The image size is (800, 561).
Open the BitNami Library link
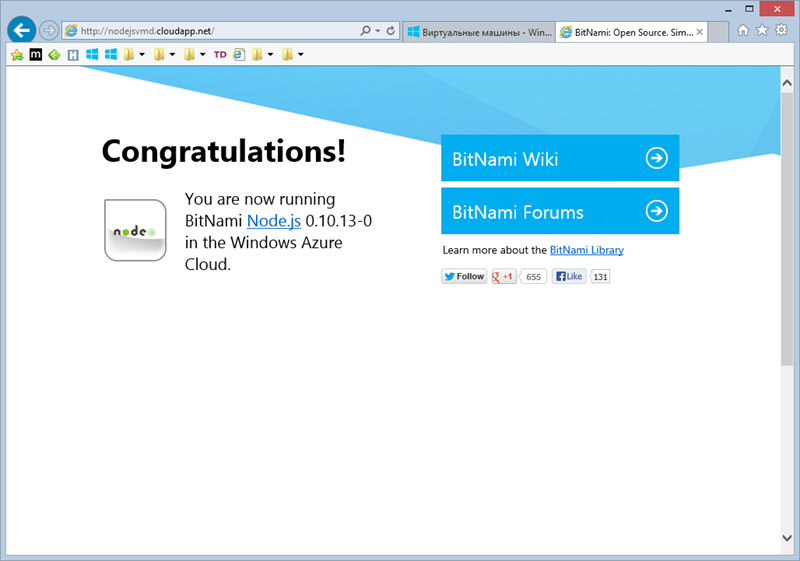click(x=587, y=250)
